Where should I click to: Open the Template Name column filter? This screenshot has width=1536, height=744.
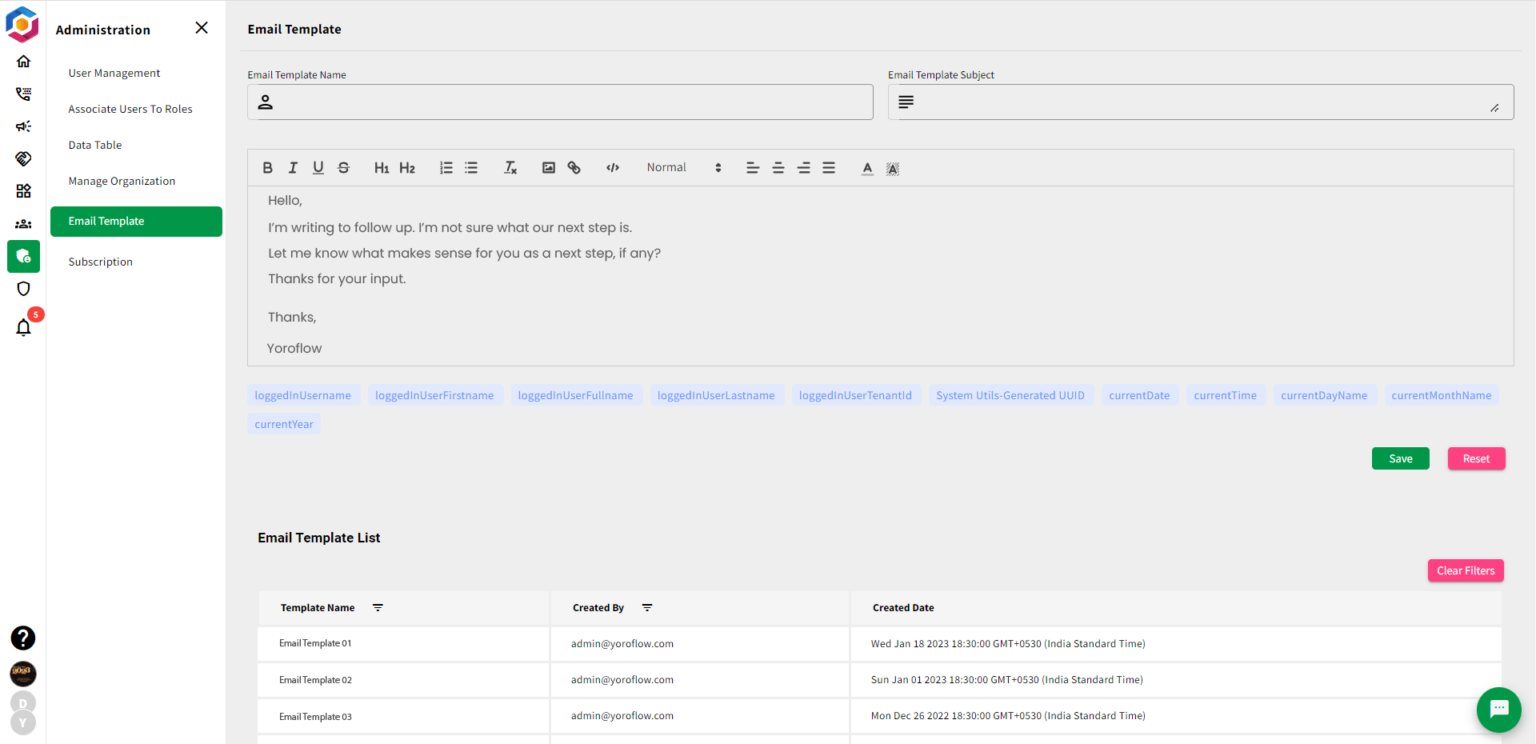(x=378, y=607)
